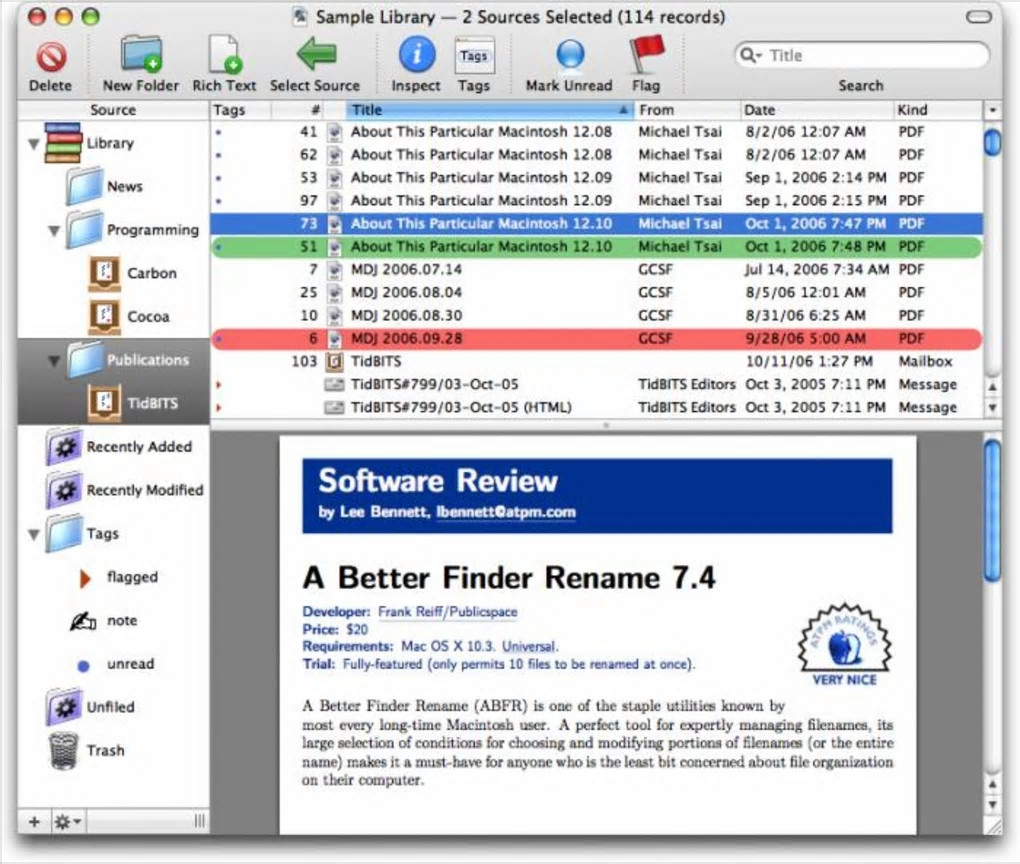Collapse the Publications folder
This screenshot has height=864, width=1020.
pyautogui.click(x=55, y=360)
